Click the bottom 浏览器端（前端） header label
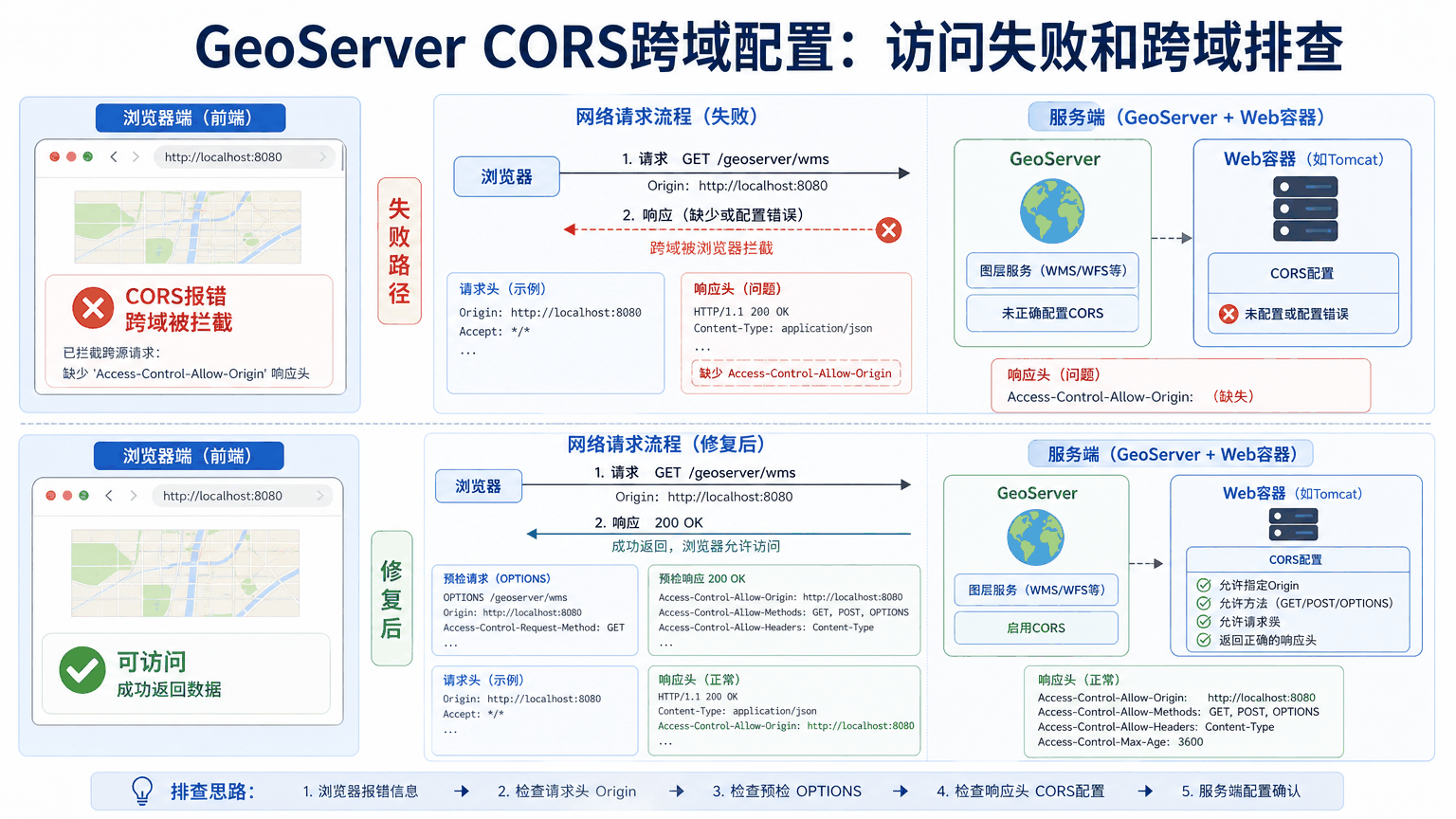Image resolution: width=1456 pixels, height=819 pixels. [x=189, y=456]
